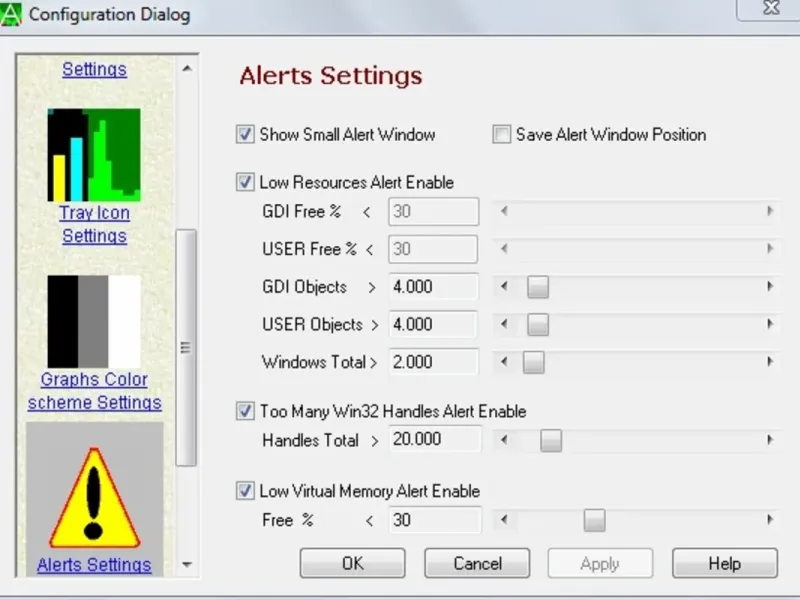The height and width of the screenshot is (600, 800).
Task: Click the Apply button
Action: [601, 563]
